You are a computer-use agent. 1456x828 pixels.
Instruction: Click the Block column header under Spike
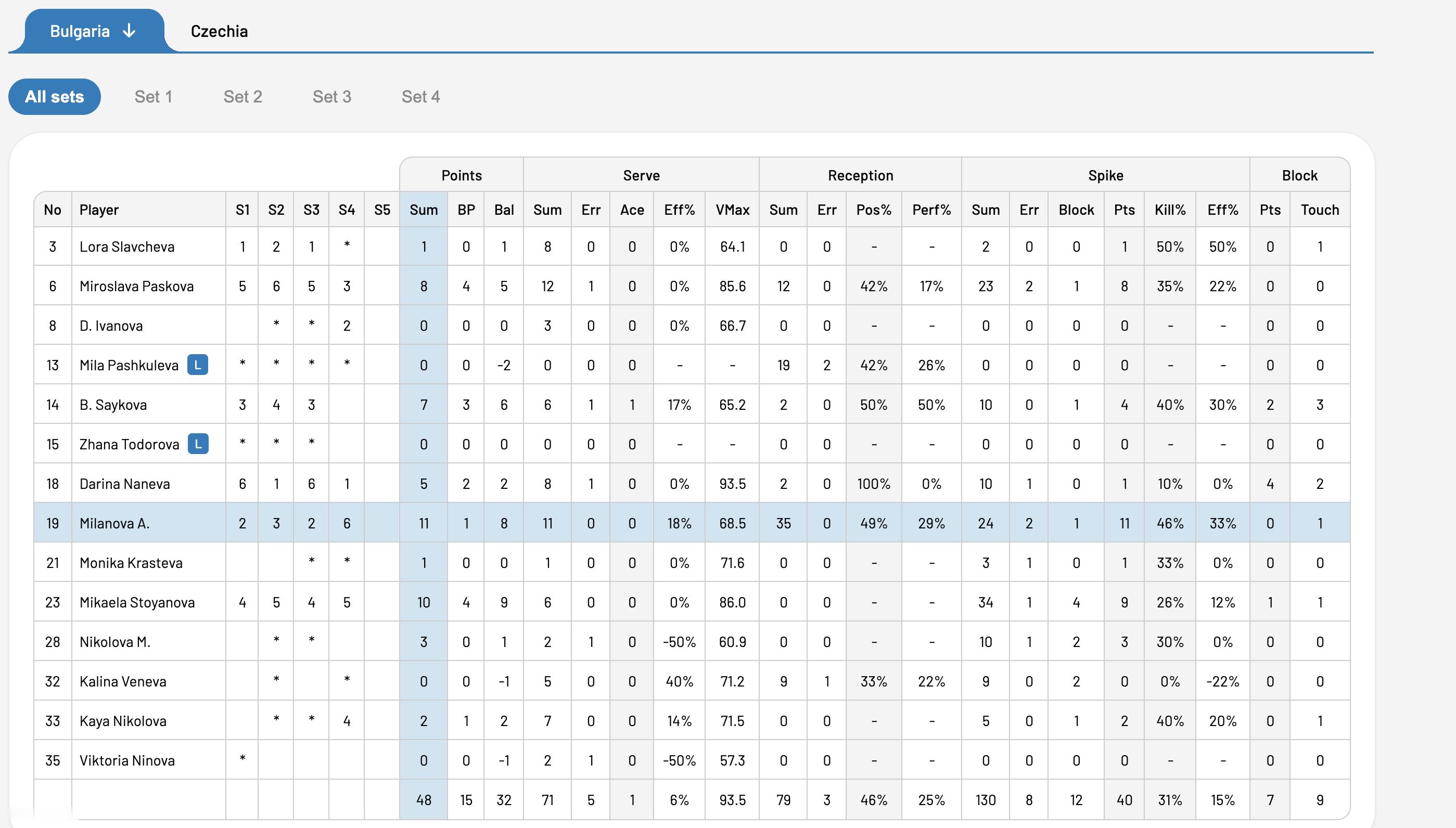(1076, 210)
